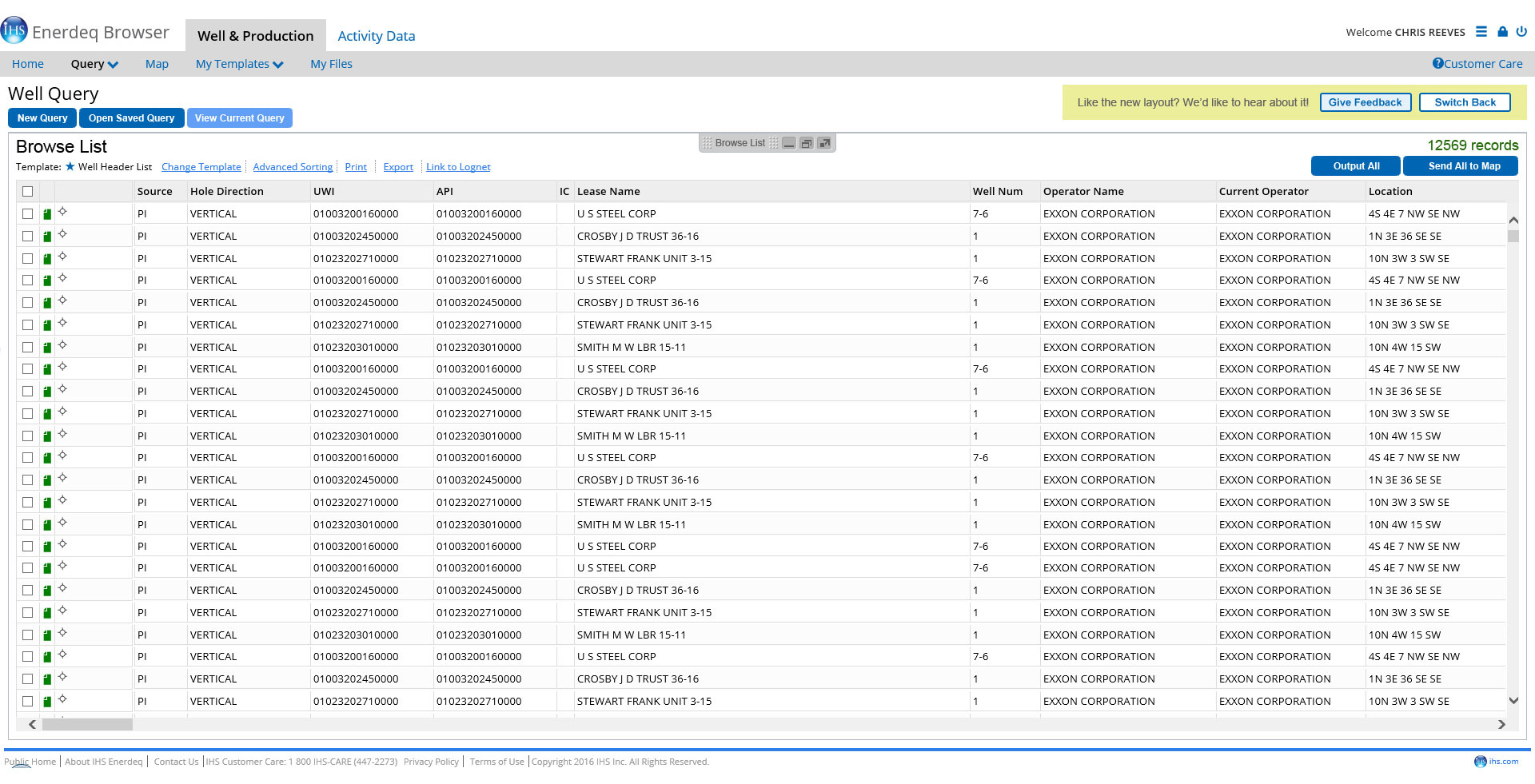Click the Print link
Viewport: 1535px width, 784px height.
356,167
